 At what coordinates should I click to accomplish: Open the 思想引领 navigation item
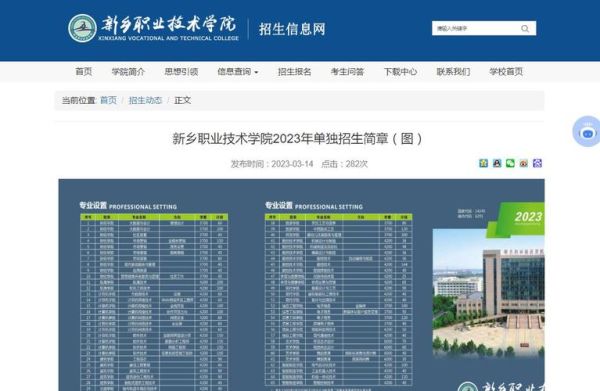click(181, 72)
